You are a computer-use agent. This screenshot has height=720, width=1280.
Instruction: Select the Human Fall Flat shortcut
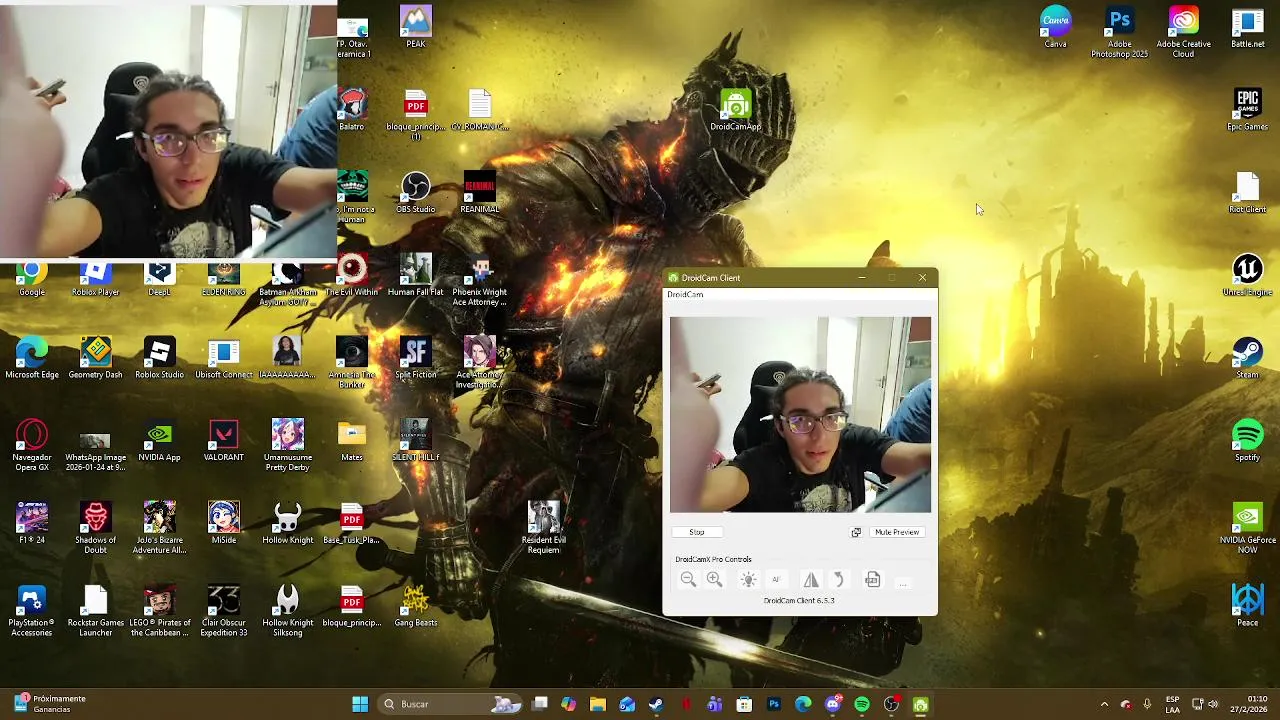pos(416,276)
